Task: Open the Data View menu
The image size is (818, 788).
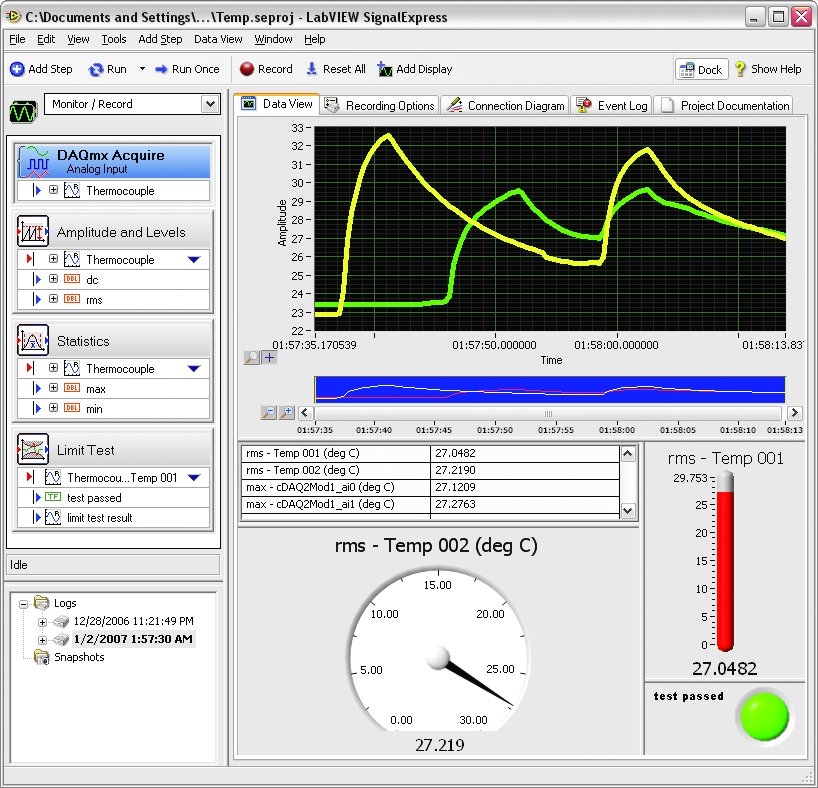Action: 218,39
